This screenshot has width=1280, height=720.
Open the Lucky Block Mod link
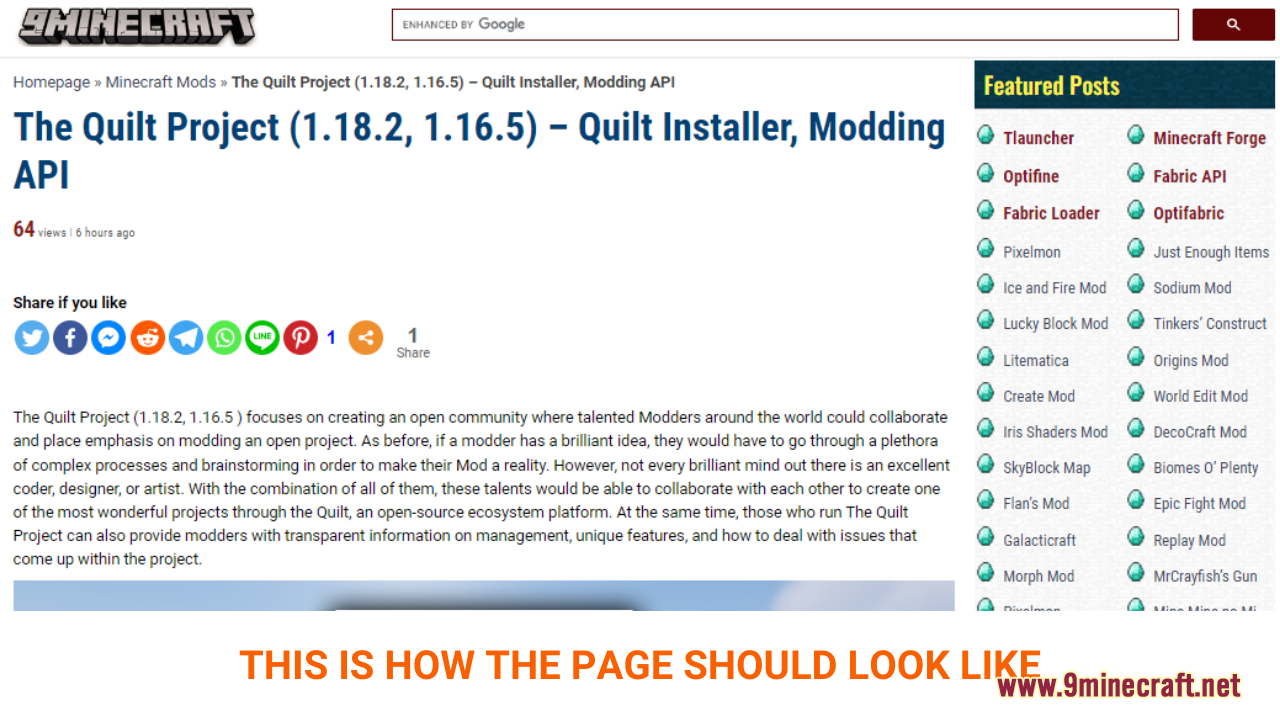point(1056,324)
